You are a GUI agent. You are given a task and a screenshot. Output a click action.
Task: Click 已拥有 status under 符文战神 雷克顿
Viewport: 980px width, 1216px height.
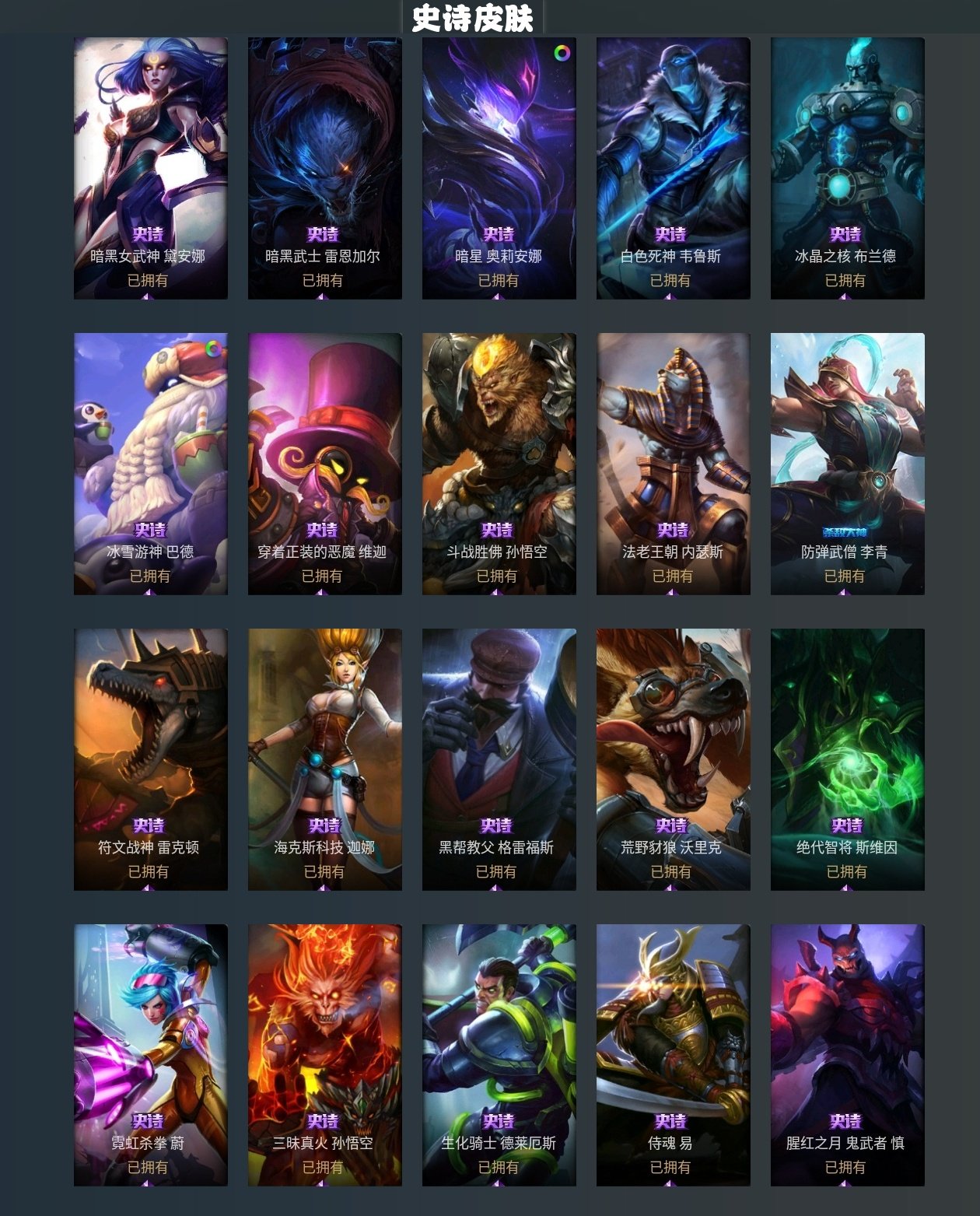[148, 871]
